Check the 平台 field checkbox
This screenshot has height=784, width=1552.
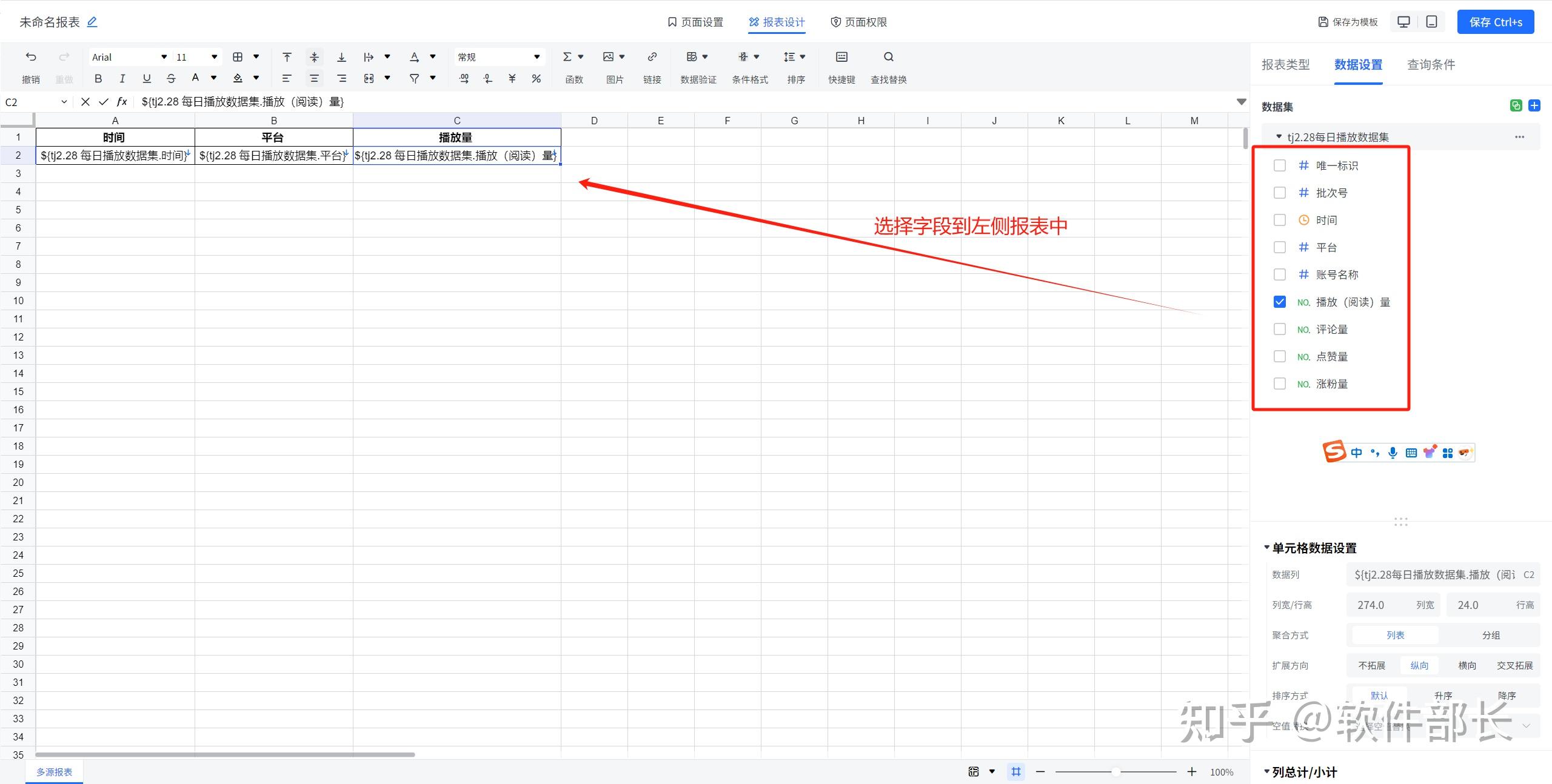click(1279, 247)
